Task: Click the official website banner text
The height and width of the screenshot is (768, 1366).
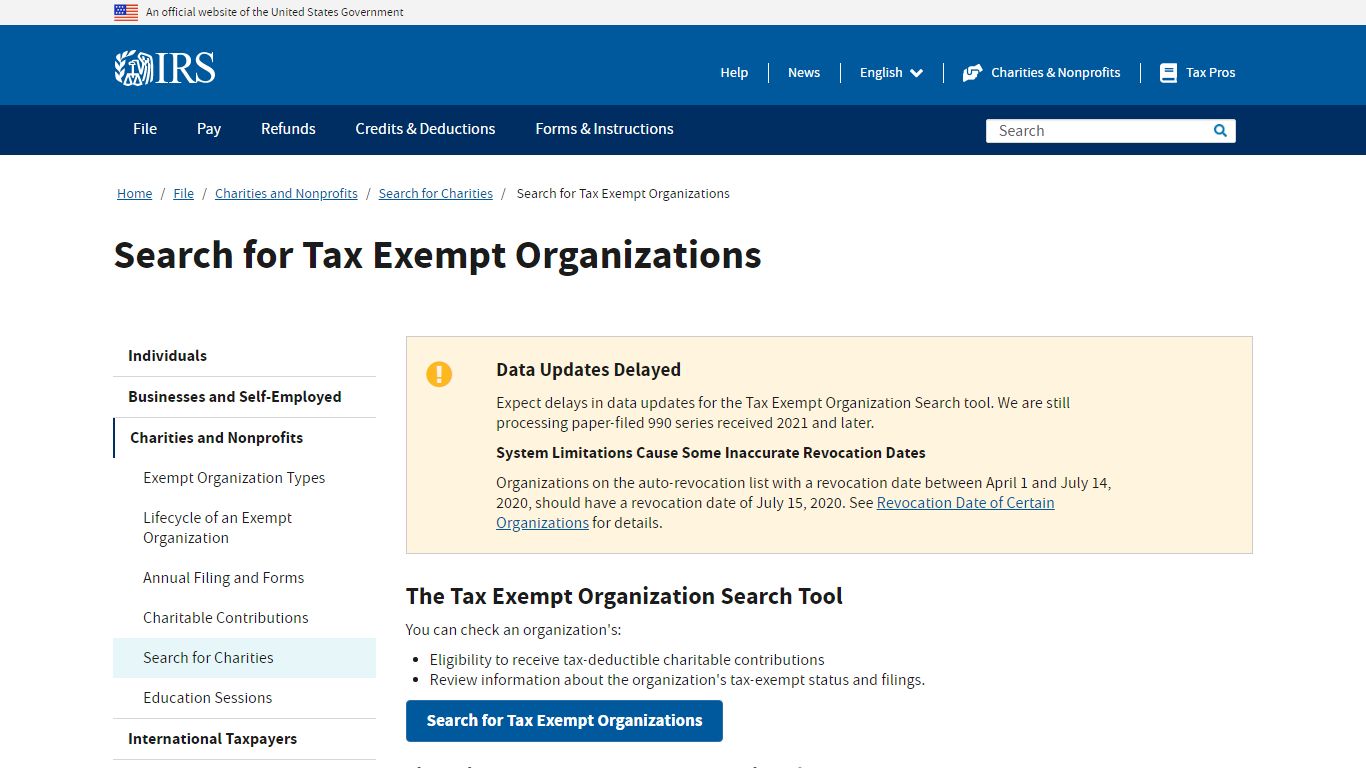Action: 275,12
